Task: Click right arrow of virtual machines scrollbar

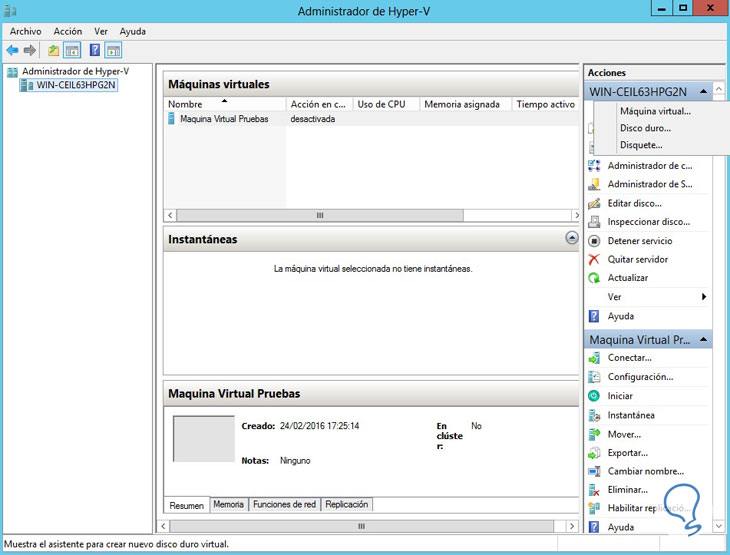Action: coord(576,215)
